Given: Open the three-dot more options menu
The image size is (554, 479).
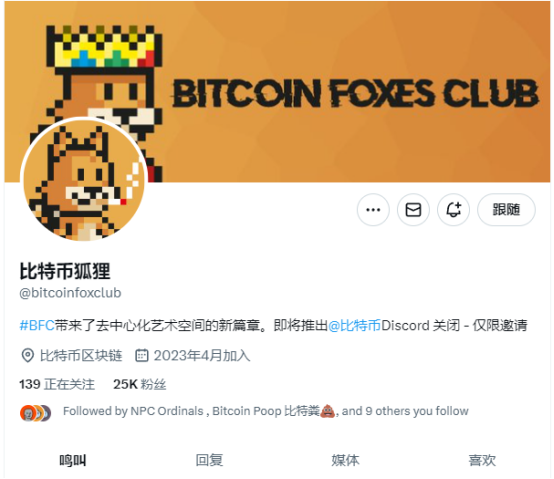Looking at the screenshot, I should [373, 210].
